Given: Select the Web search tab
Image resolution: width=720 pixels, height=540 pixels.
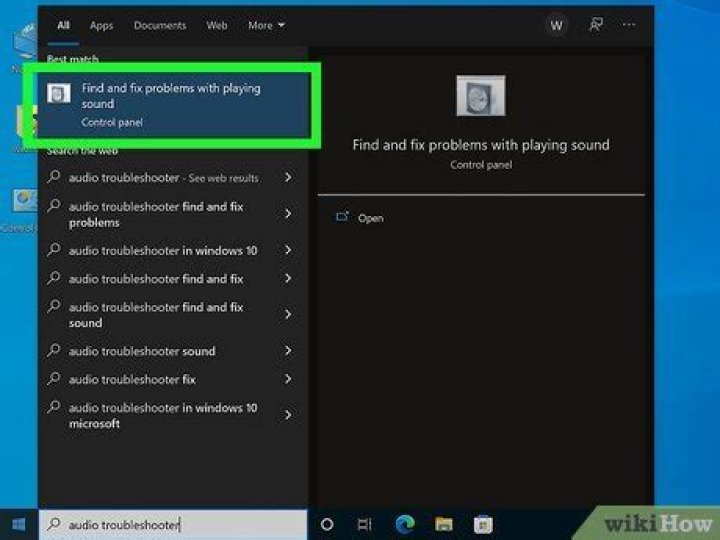Looking at the screenshot, I should click(x=217, y=26).
